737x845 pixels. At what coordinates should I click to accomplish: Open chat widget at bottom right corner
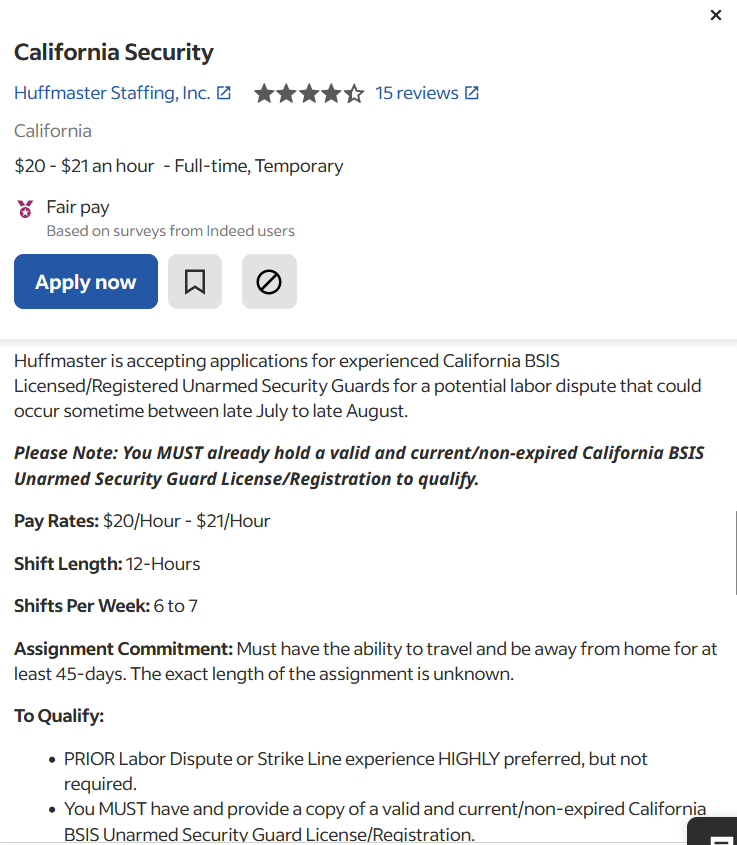[714, 832]
